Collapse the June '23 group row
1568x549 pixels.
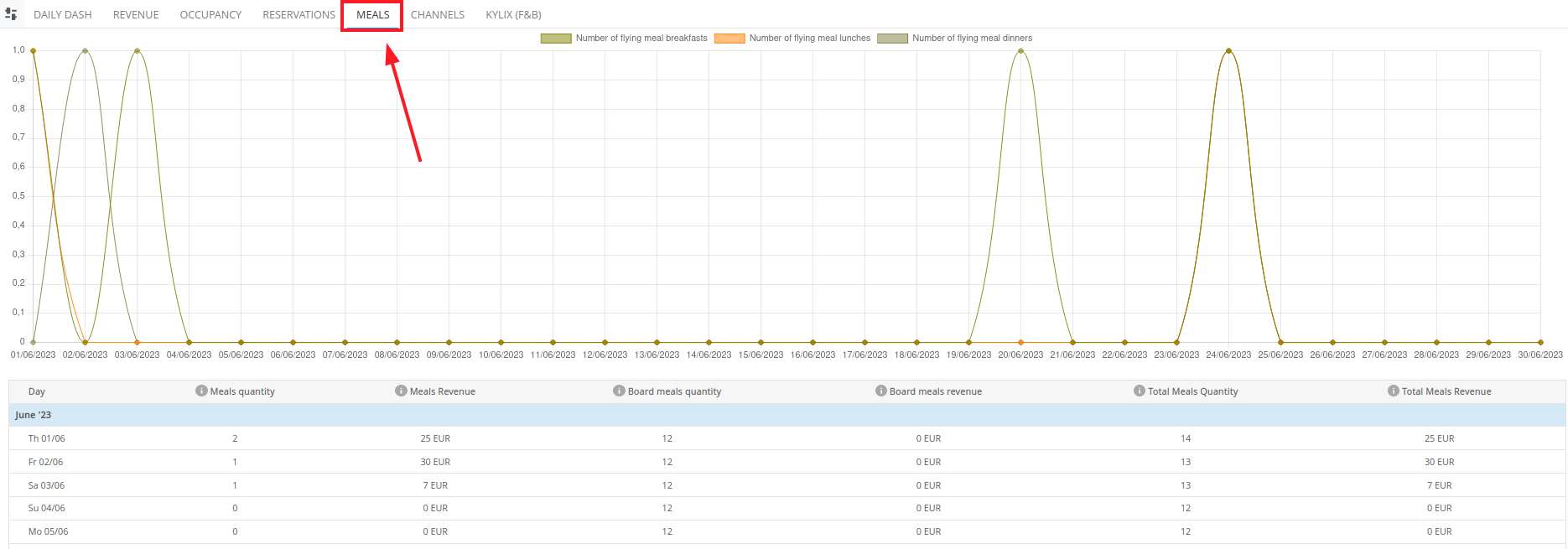pos(787,415)
